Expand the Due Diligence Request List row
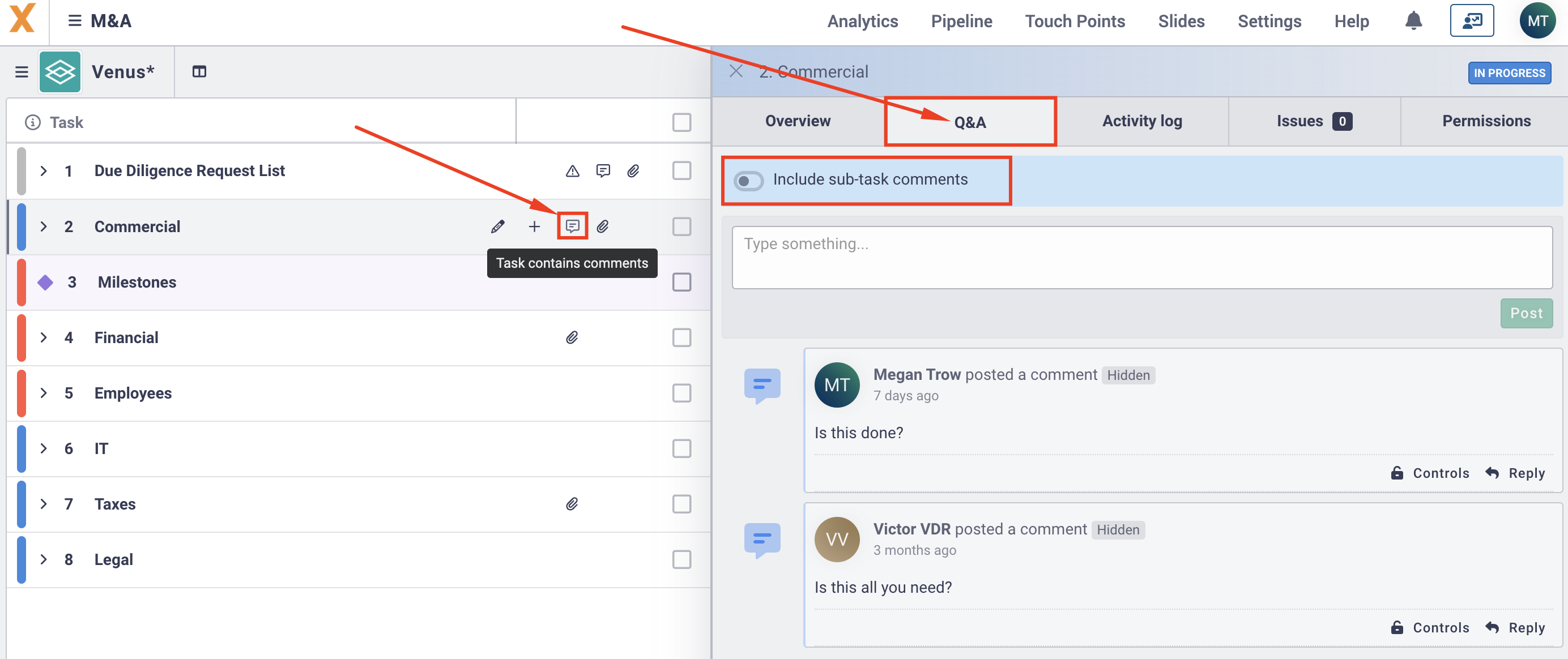The width and height of the screenshot is (1568, 659). pyautogui.click(x=43, y=171)
